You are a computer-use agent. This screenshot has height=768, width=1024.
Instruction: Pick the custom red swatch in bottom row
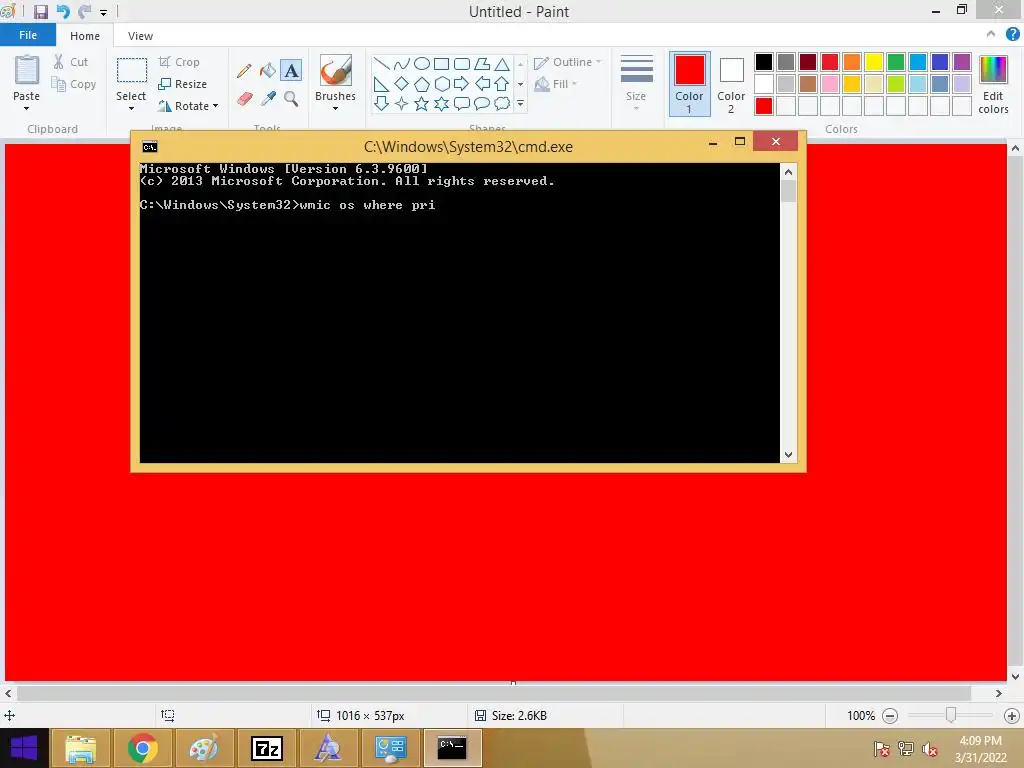click(x=763, y=106)
